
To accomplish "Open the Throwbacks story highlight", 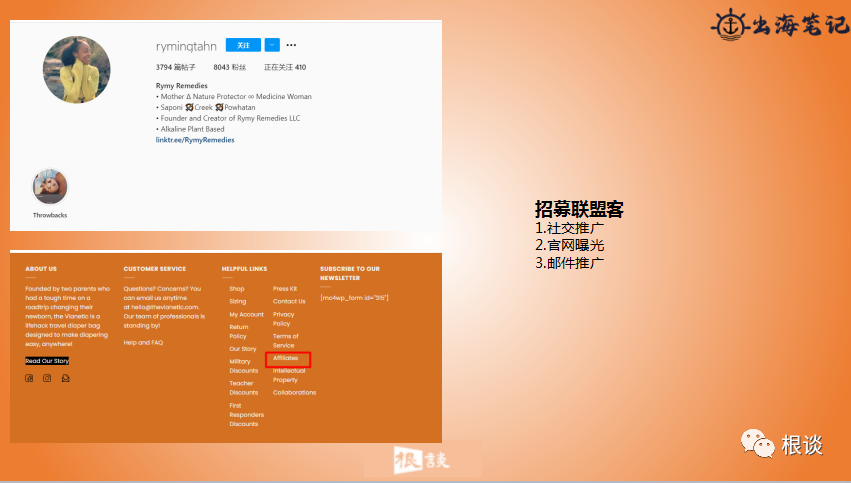I will [50, 187].
